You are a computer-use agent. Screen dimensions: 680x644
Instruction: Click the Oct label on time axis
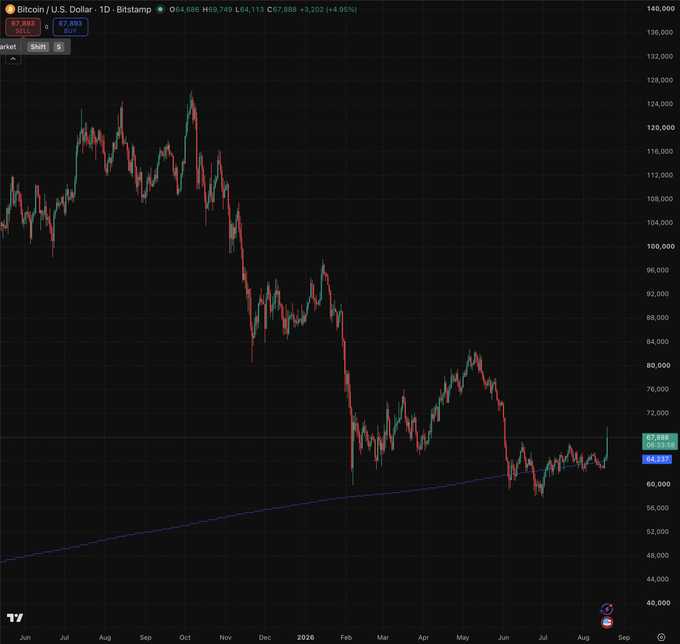click(x=185, y=637)
